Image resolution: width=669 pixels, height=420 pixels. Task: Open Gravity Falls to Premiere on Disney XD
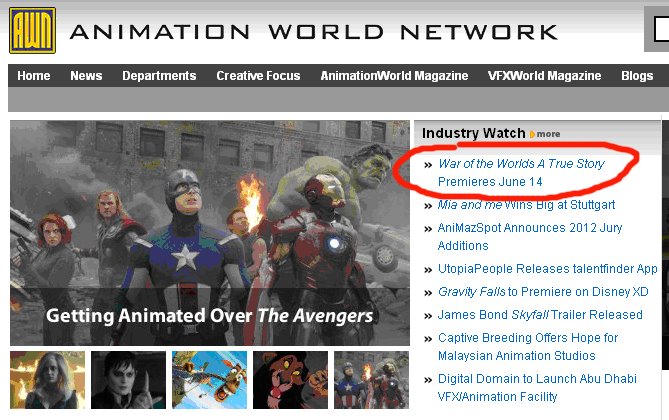tap(543, 292)
